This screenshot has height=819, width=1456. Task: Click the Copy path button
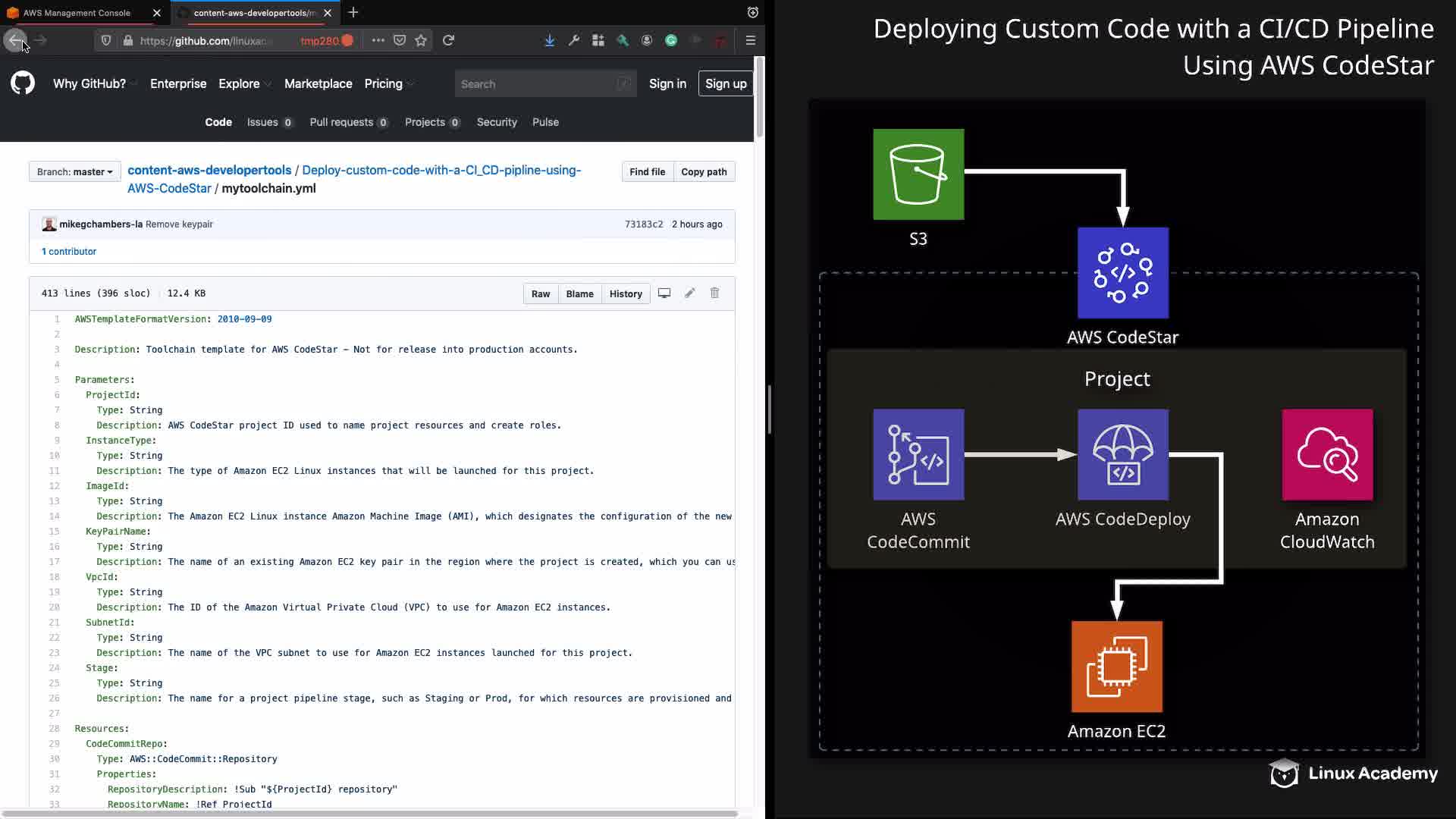point(704,172)
